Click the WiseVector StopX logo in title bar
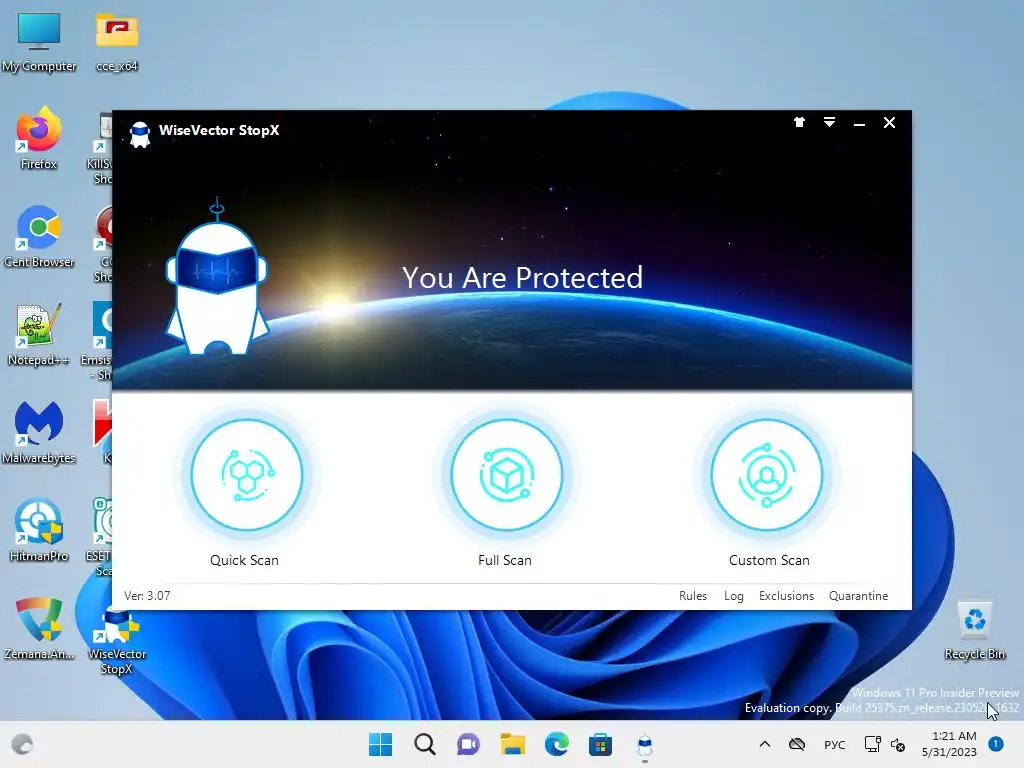The width and height of the screenshot is (1024, 768). click(x=140, y=135)
